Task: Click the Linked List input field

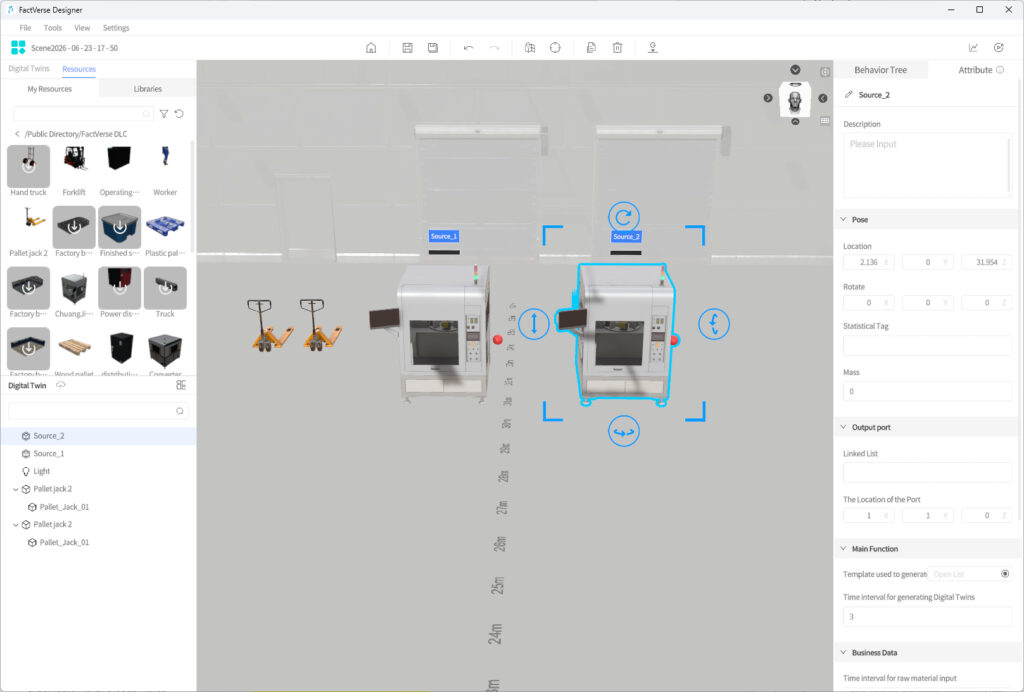Action: click(x=927, y=472)
